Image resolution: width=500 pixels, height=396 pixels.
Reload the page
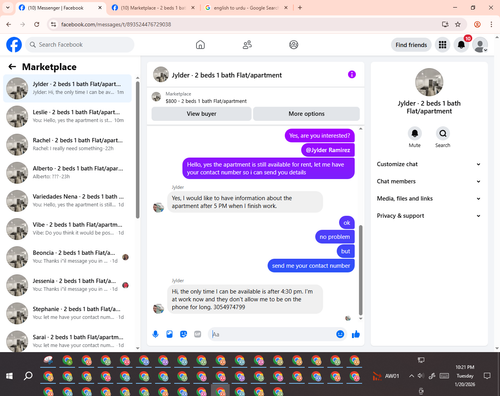(x=37, y=24)
